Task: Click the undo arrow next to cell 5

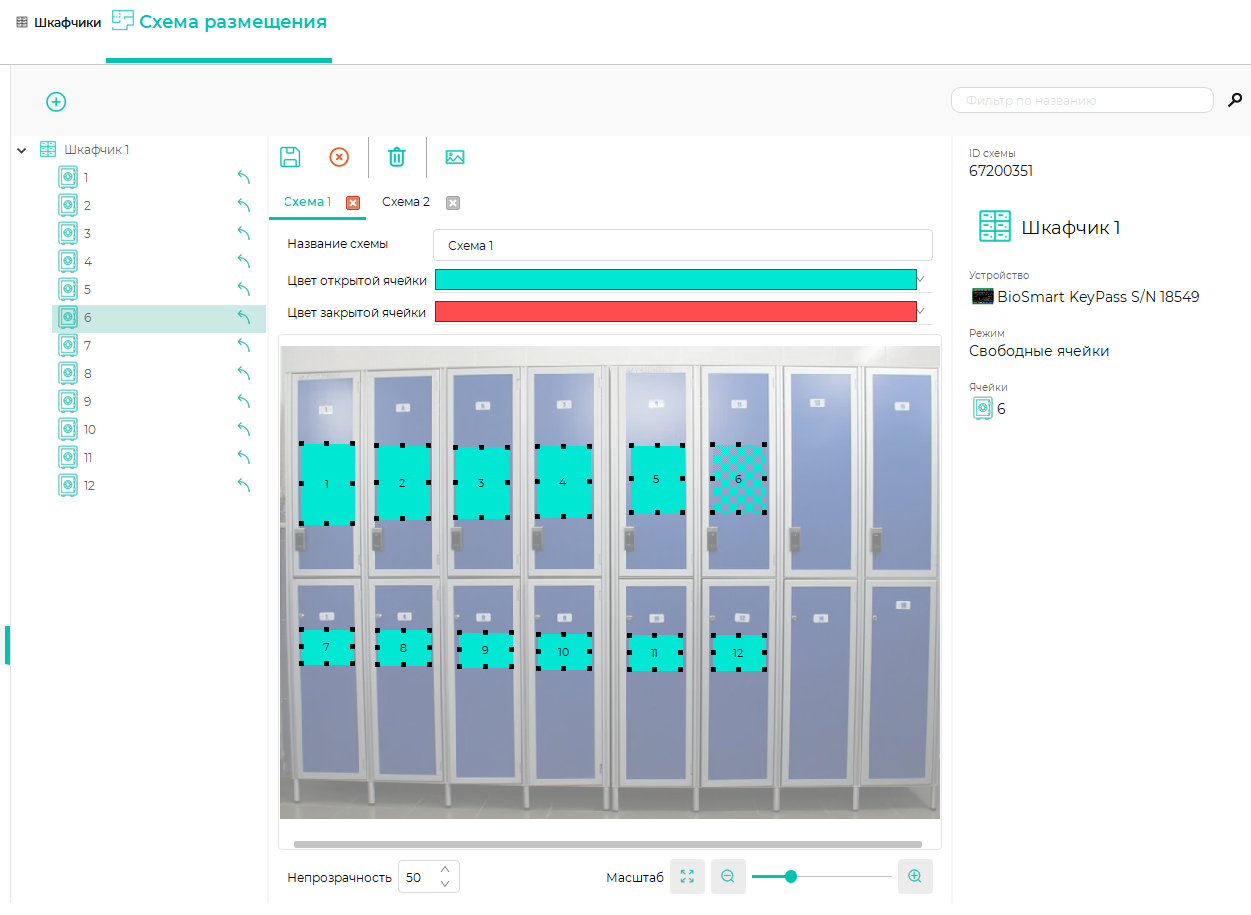Action: (x=243, y=289)
